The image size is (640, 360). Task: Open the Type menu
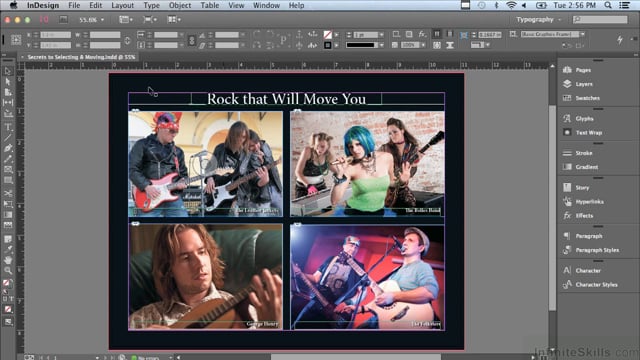pos(151,5)
